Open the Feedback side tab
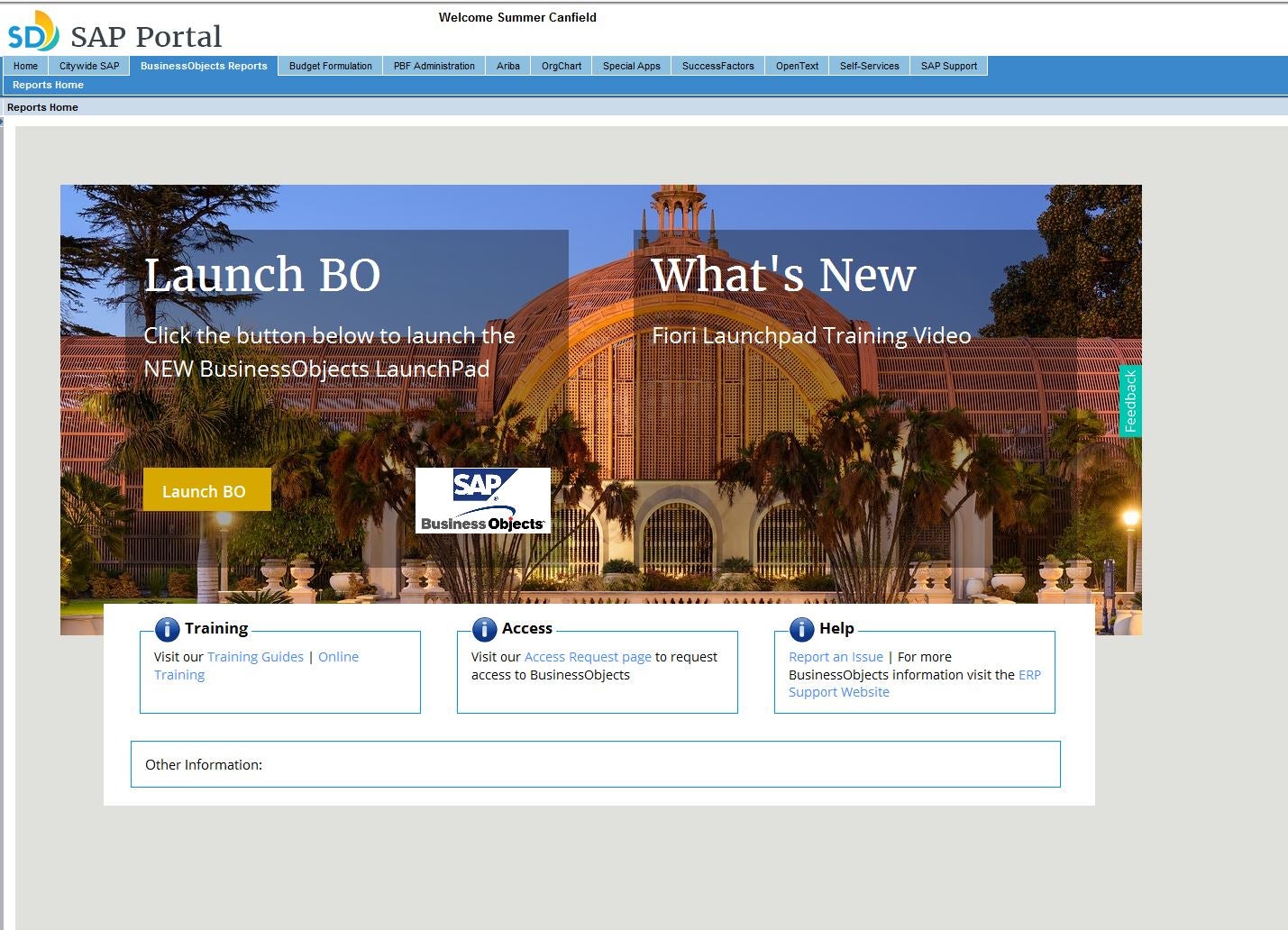Image resolution: width=1288 pixels, height=930 pixels. [1130, 401]
